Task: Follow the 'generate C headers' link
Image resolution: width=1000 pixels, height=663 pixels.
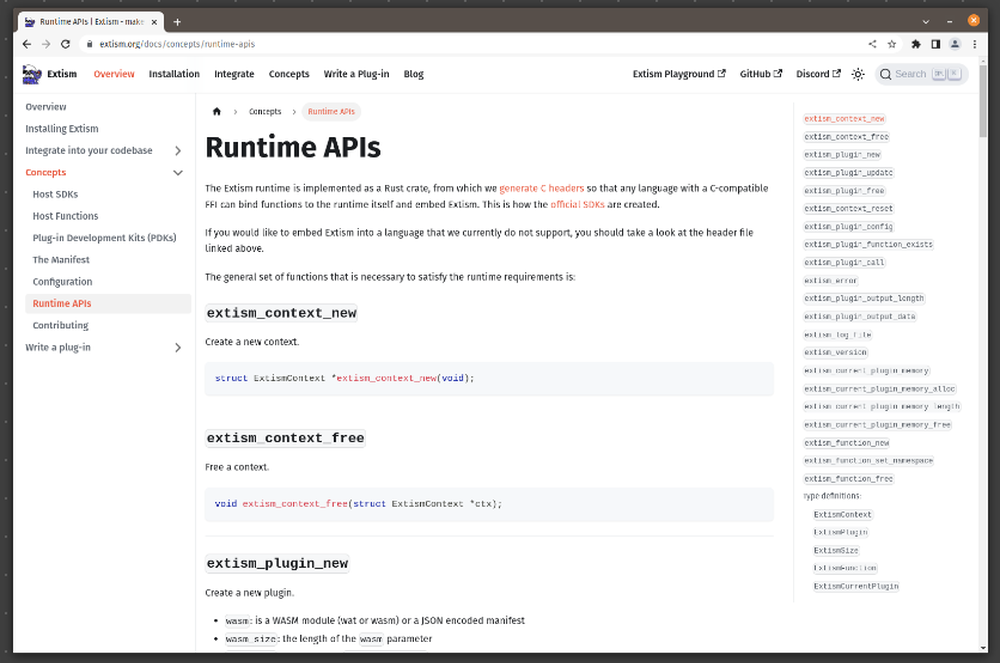Action: click(x=541, y=188)
